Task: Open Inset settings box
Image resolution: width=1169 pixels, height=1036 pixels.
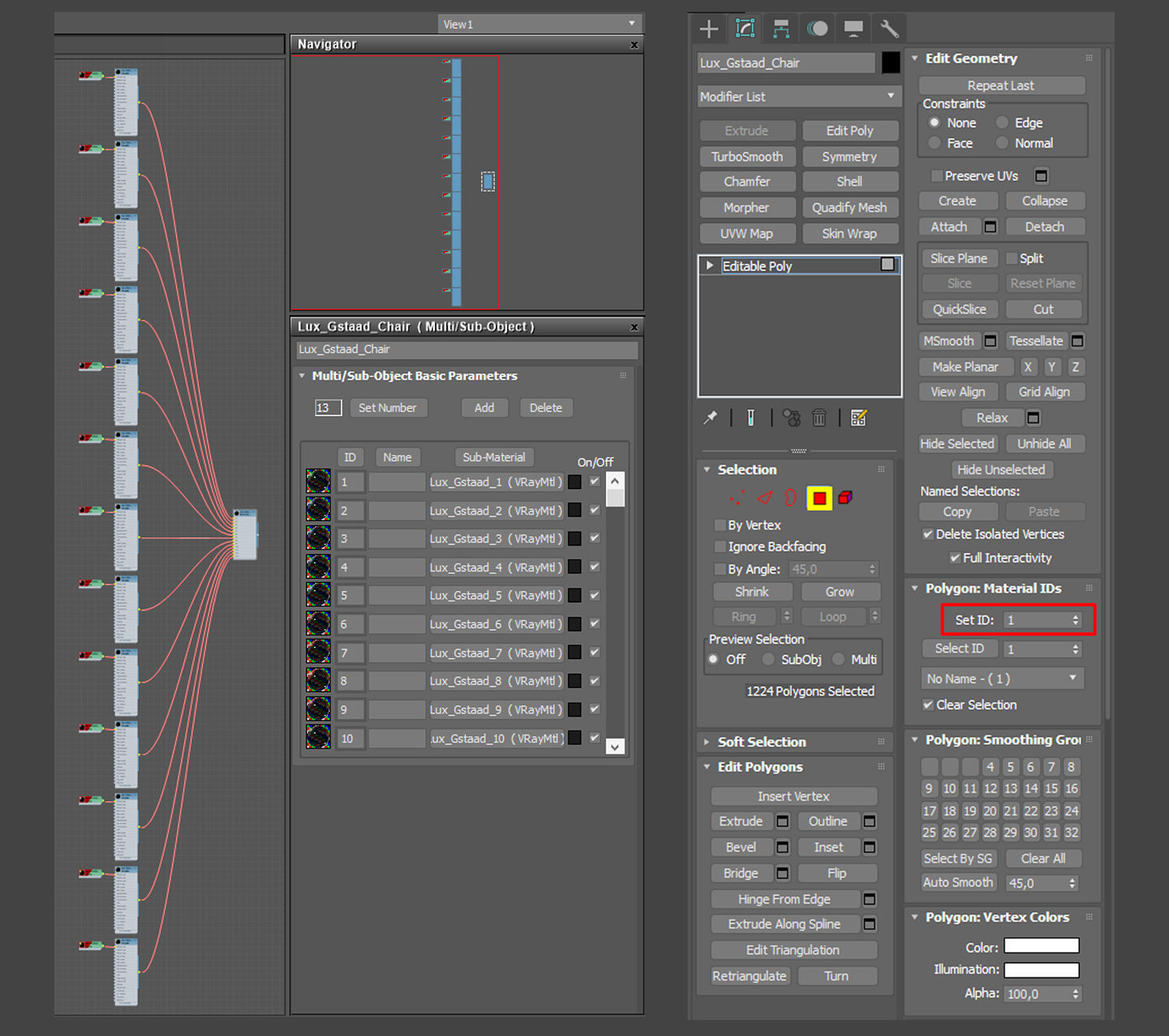Action: (x=869, y=847)
